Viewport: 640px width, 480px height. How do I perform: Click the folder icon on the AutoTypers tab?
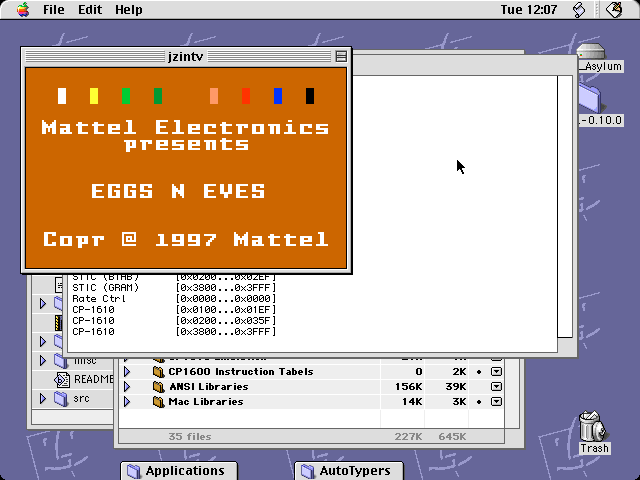(x=308, y=471)
